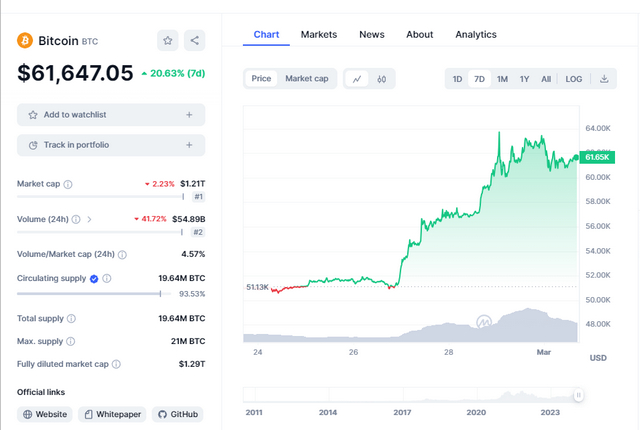The height and width of the screenshot is (430, 640).
Task: Open Total supply info icon
Action: [x=71, y=319]
